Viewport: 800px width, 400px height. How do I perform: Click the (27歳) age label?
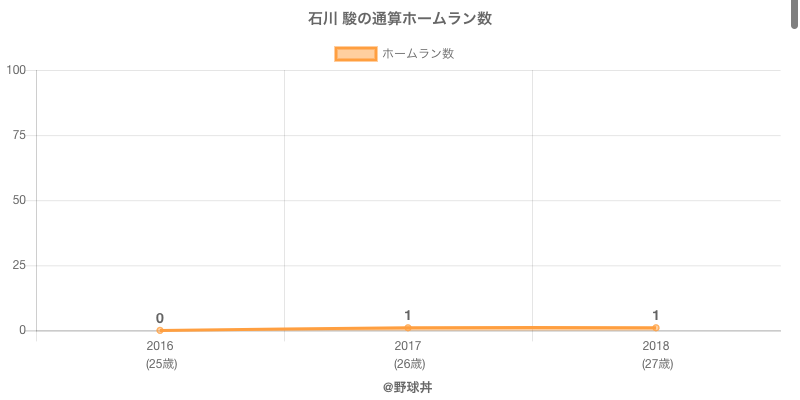(656, 364)
